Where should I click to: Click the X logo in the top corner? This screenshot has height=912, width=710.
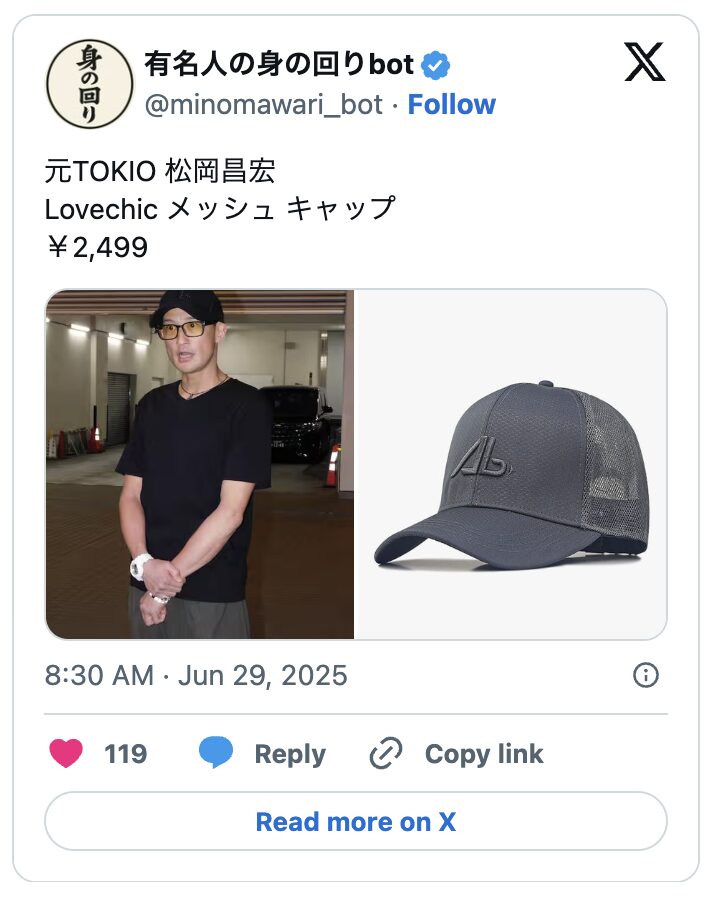[644, 64]
